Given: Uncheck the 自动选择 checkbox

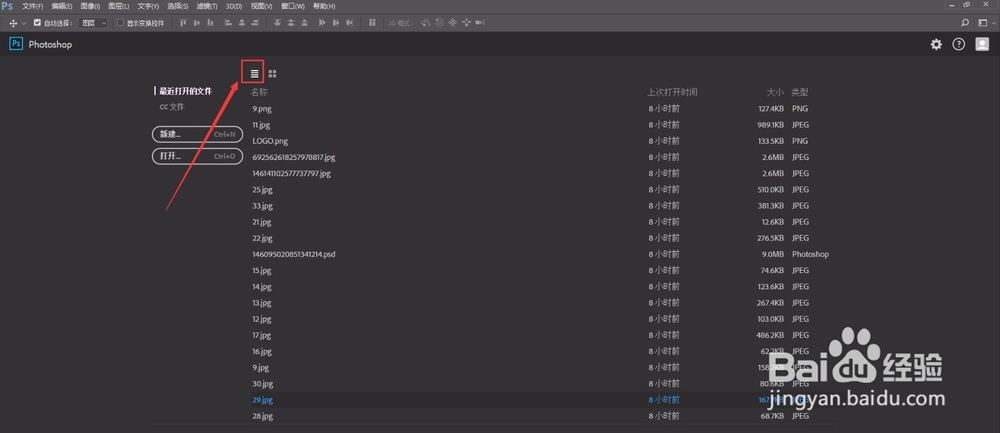Looking at the screenshot, I should click(38, 23).
